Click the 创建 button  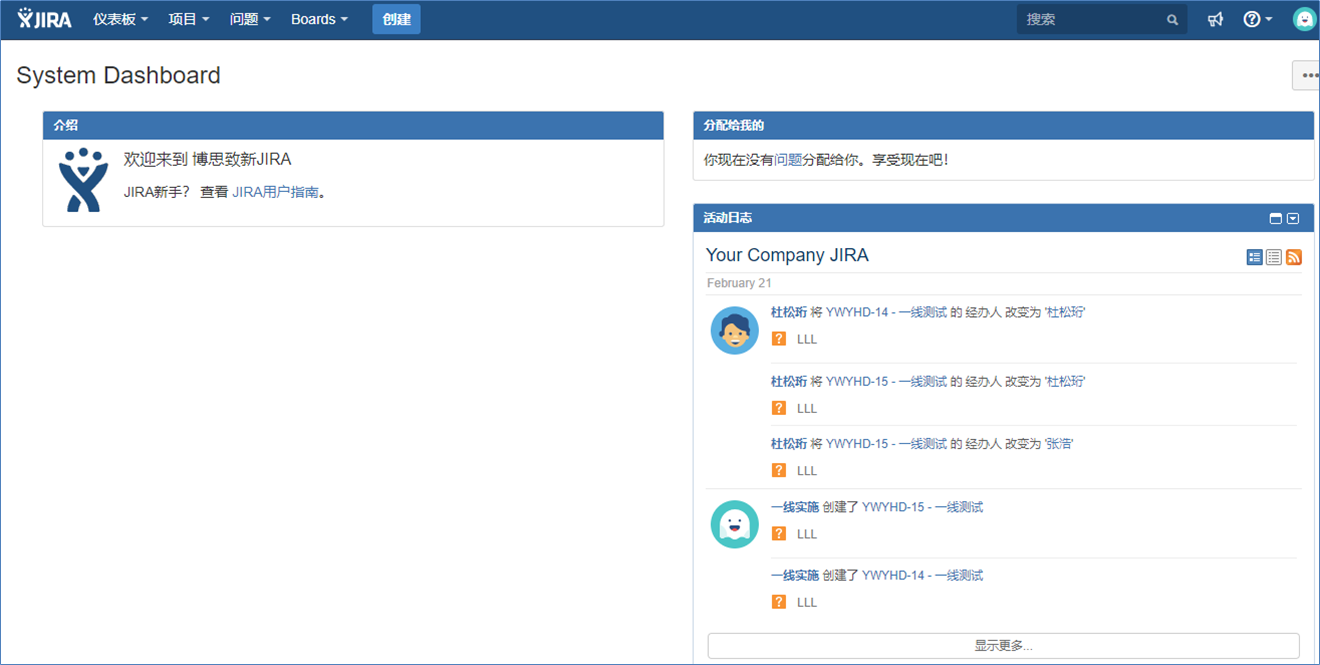pyautogui.click(x=397, y=19)
